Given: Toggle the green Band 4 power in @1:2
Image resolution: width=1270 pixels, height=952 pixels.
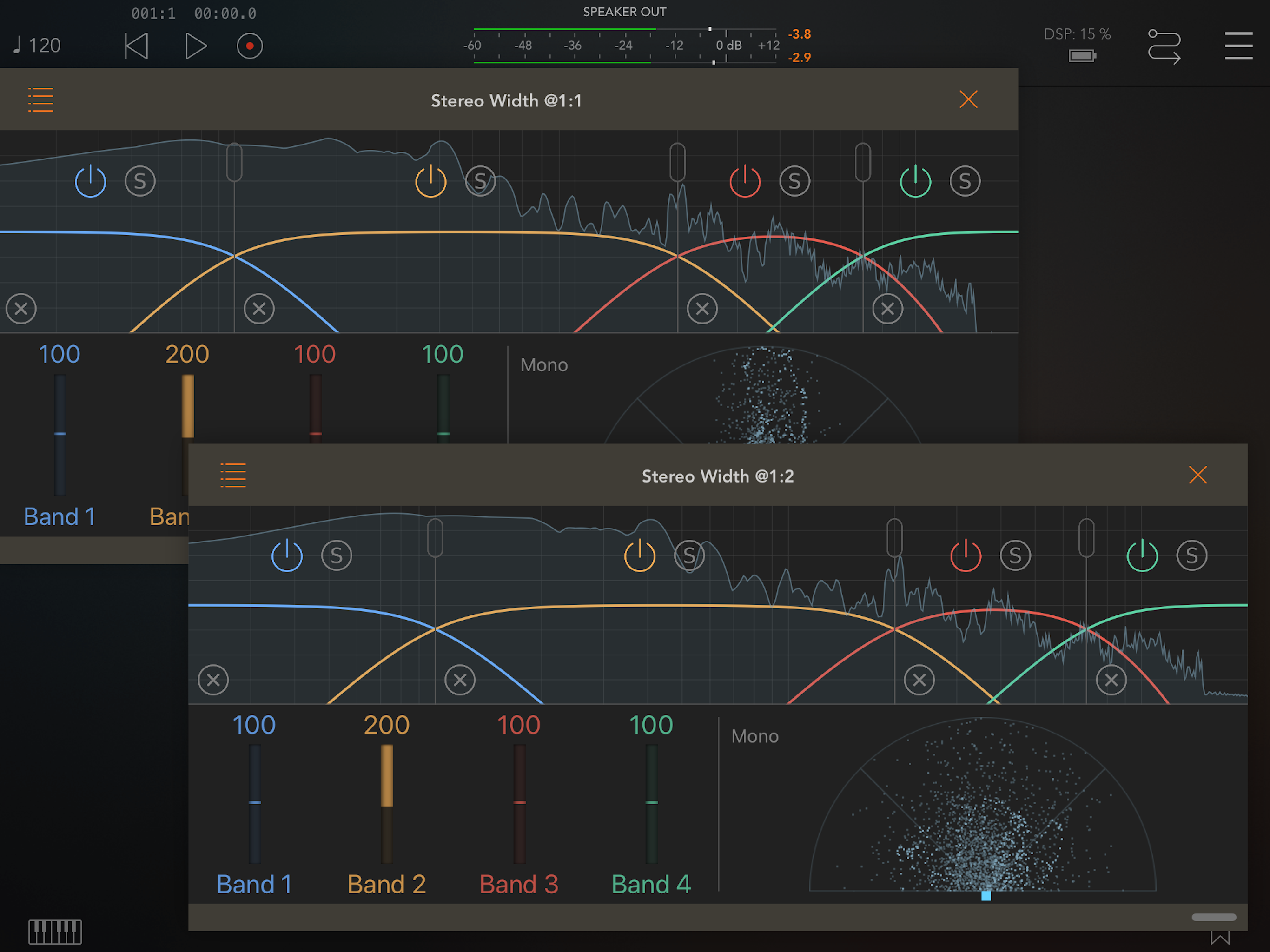Looking at the screenshot, I should coord(1142,555).
